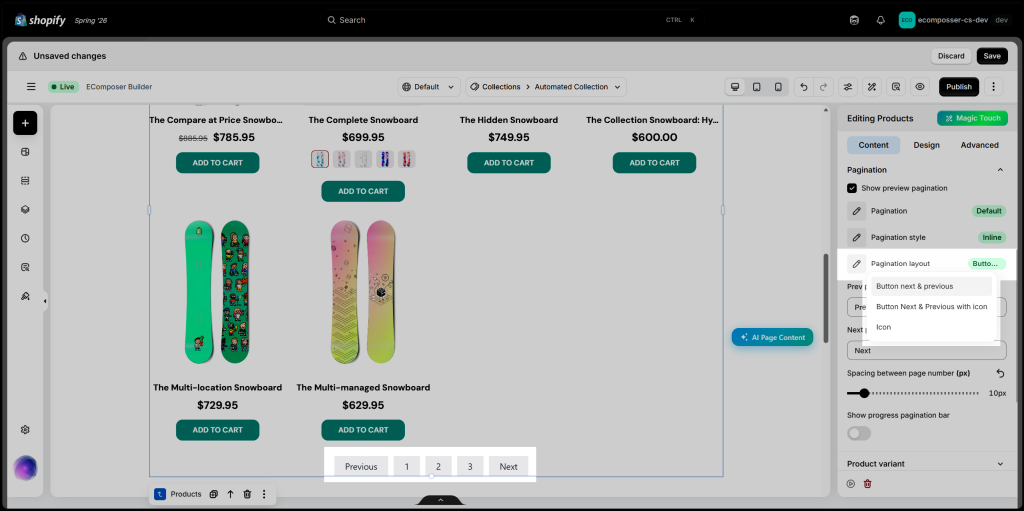The width and height of the screenshot is (1024, 511).
Task: Duplicate the Products element
Action: tap(214, 495)
